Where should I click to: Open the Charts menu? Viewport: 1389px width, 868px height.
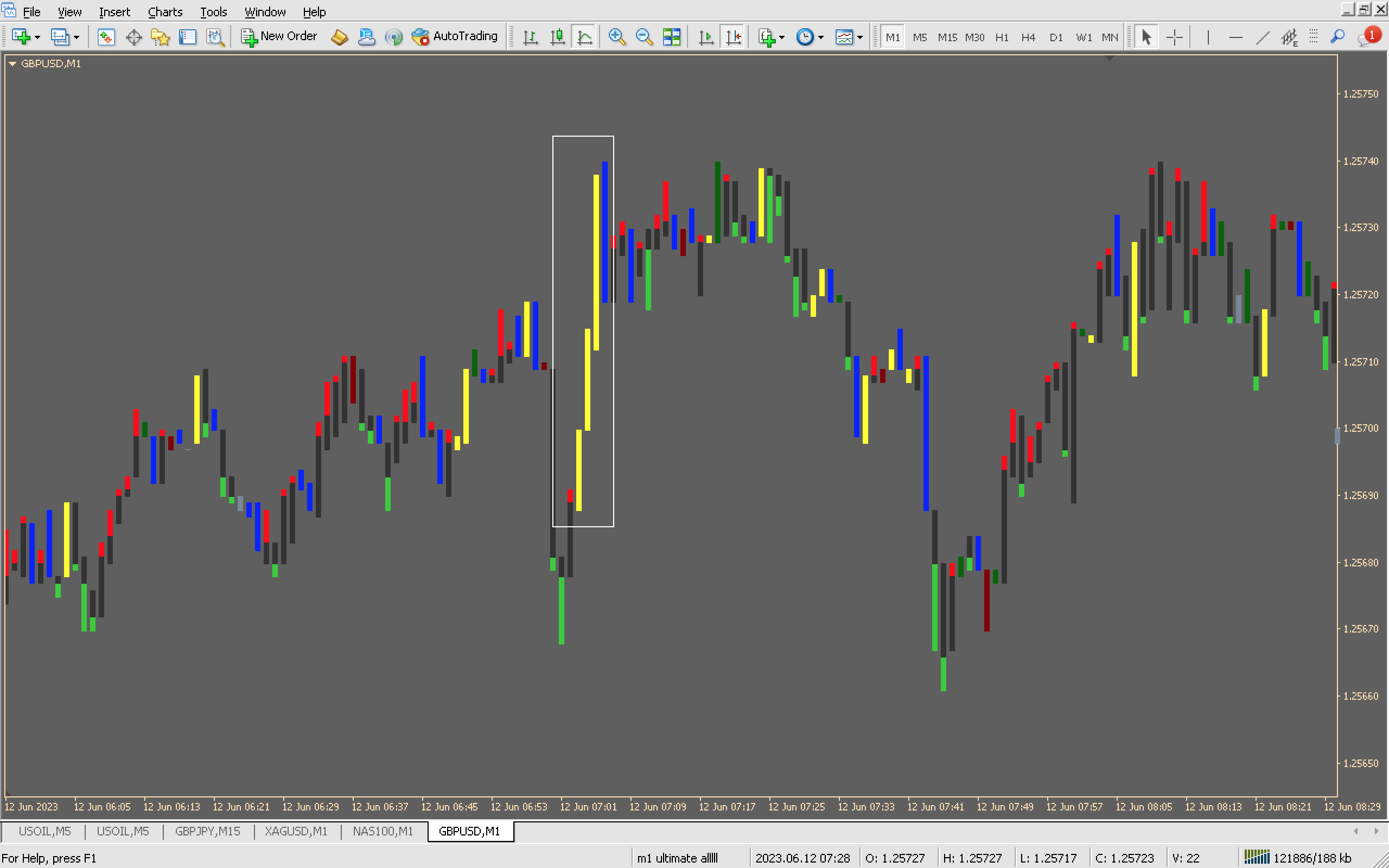[165, 11]
